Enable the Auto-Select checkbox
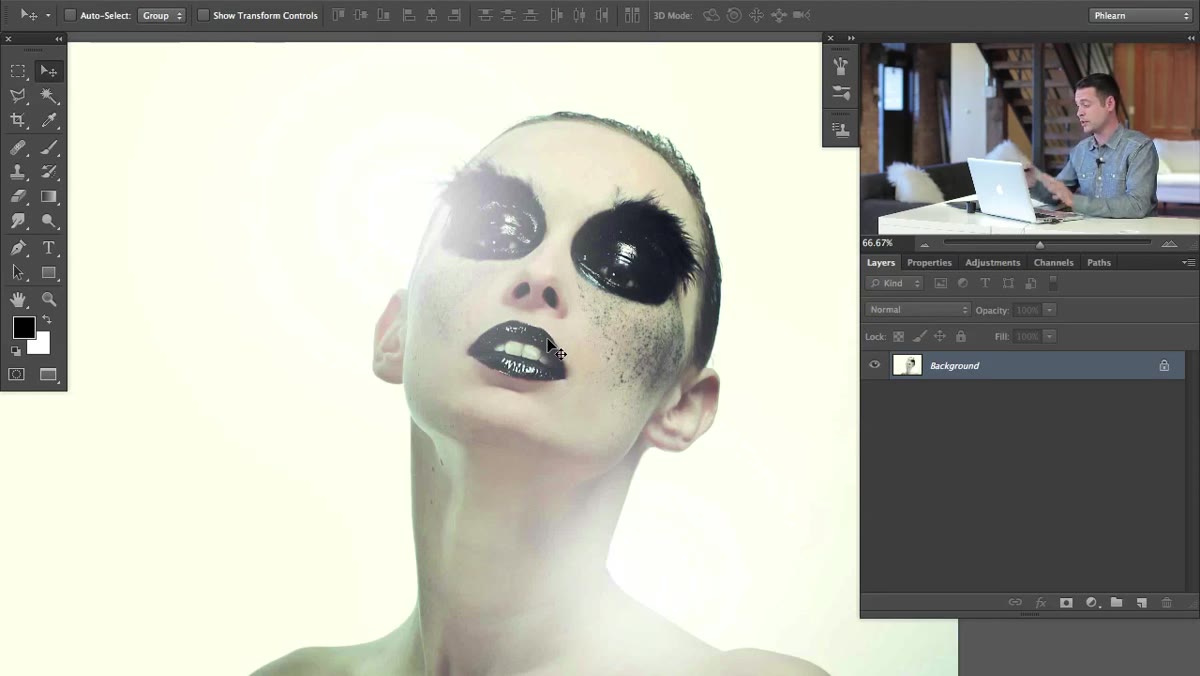This screenshot has width=1200, height=676. [x=70, y=15]
